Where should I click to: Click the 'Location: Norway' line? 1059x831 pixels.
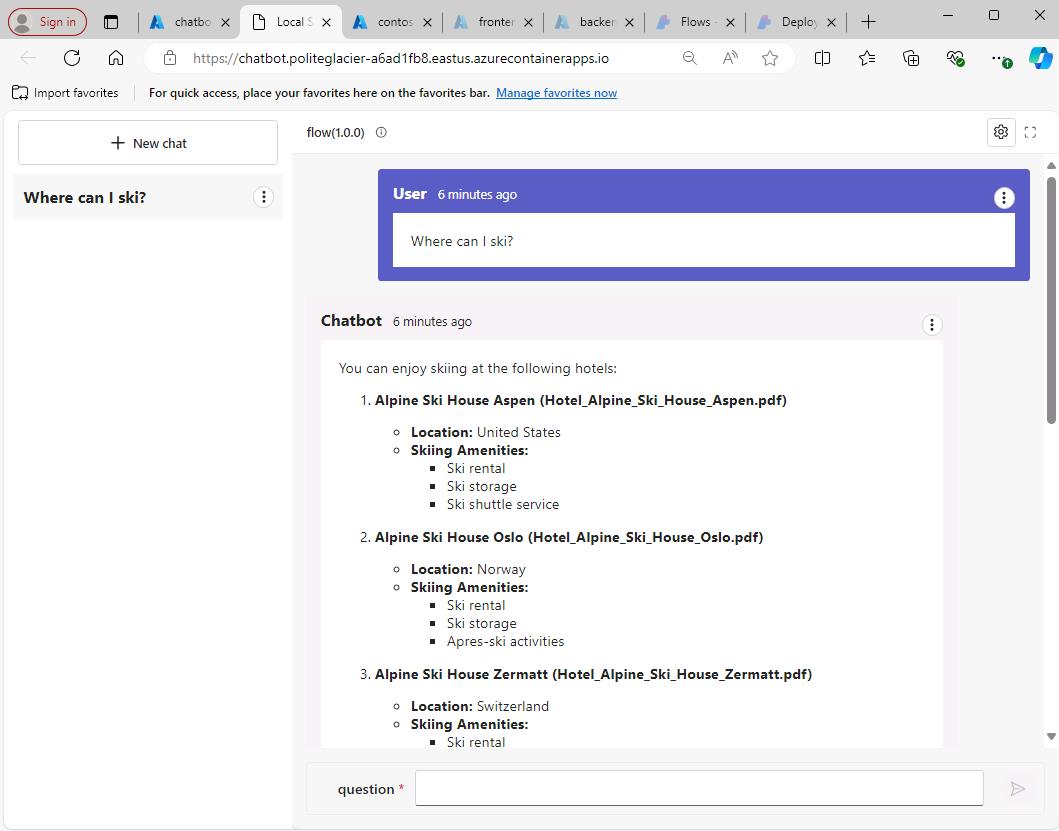(468, 569)
